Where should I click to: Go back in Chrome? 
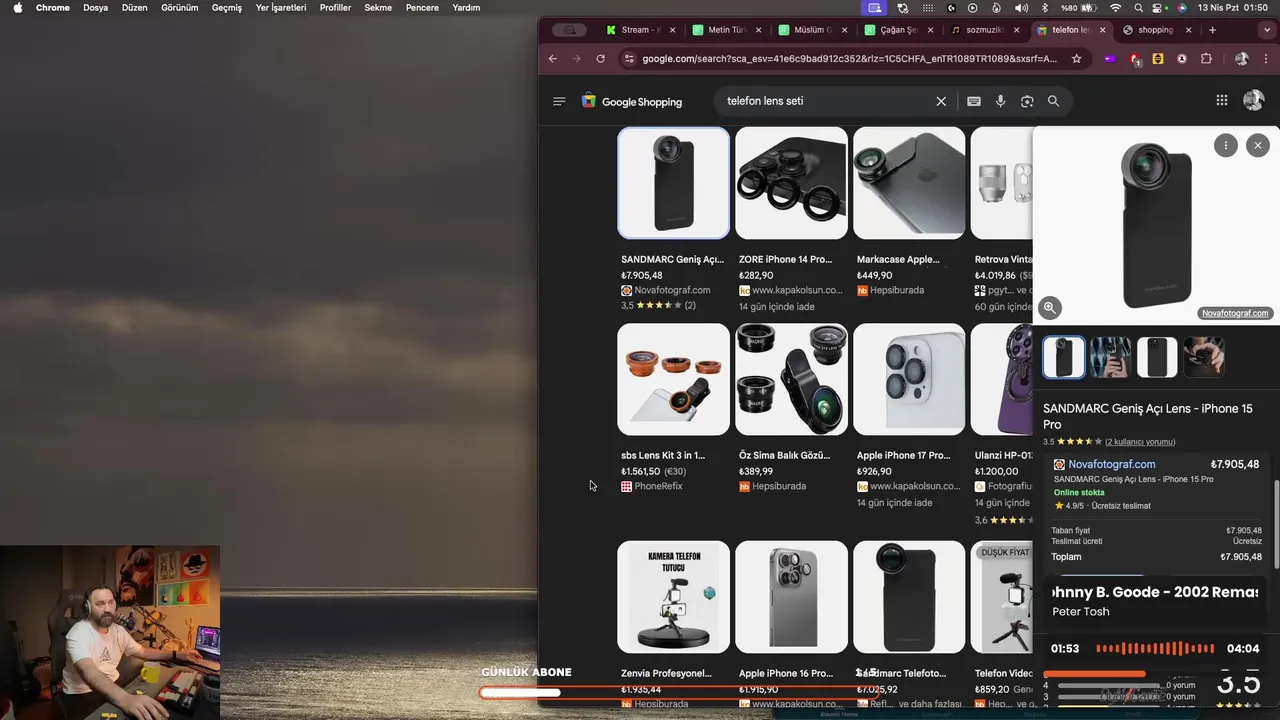point(552,59)
